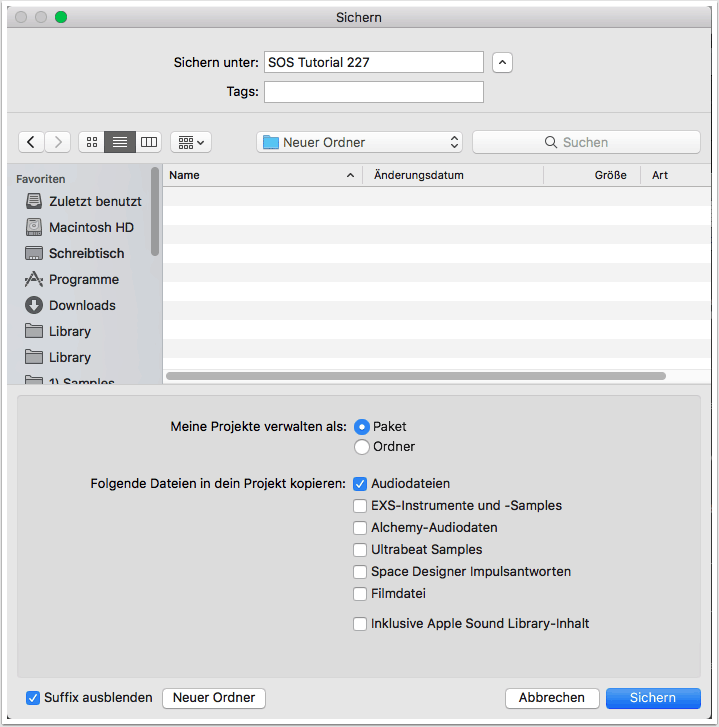
Task: Select Schreibtisch in the sidebar
Action: pyautogui.click(x=85, y=253)
